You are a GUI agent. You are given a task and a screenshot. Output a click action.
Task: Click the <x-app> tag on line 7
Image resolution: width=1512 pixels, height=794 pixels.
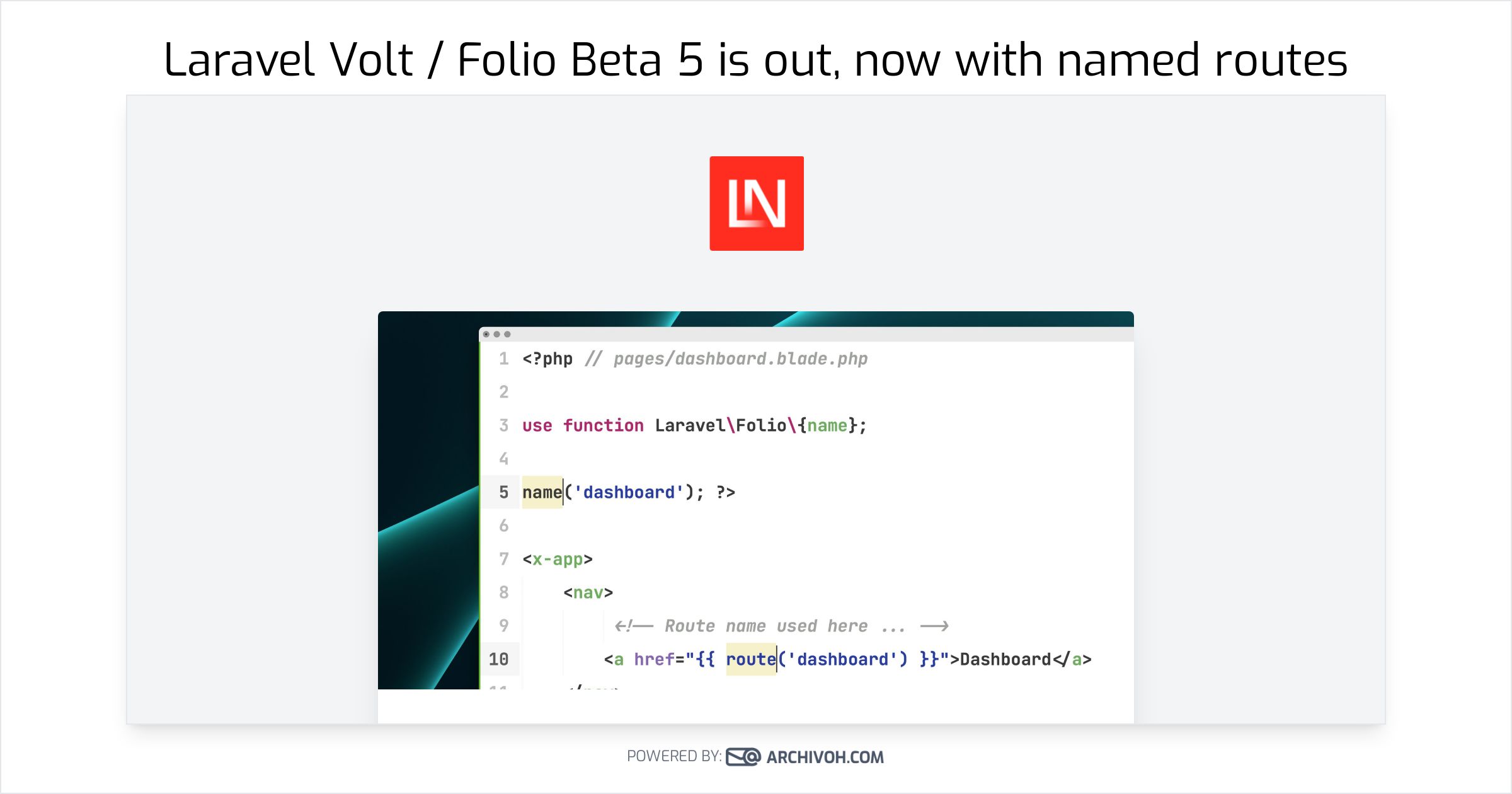(x=558, y=559)
